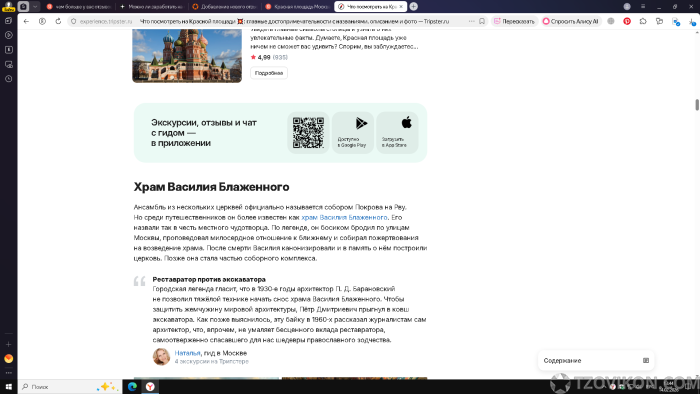The image size is (700, 394).
Task: Close the Tripster 'Что посмотреть' tab
Action: point(401,7)
